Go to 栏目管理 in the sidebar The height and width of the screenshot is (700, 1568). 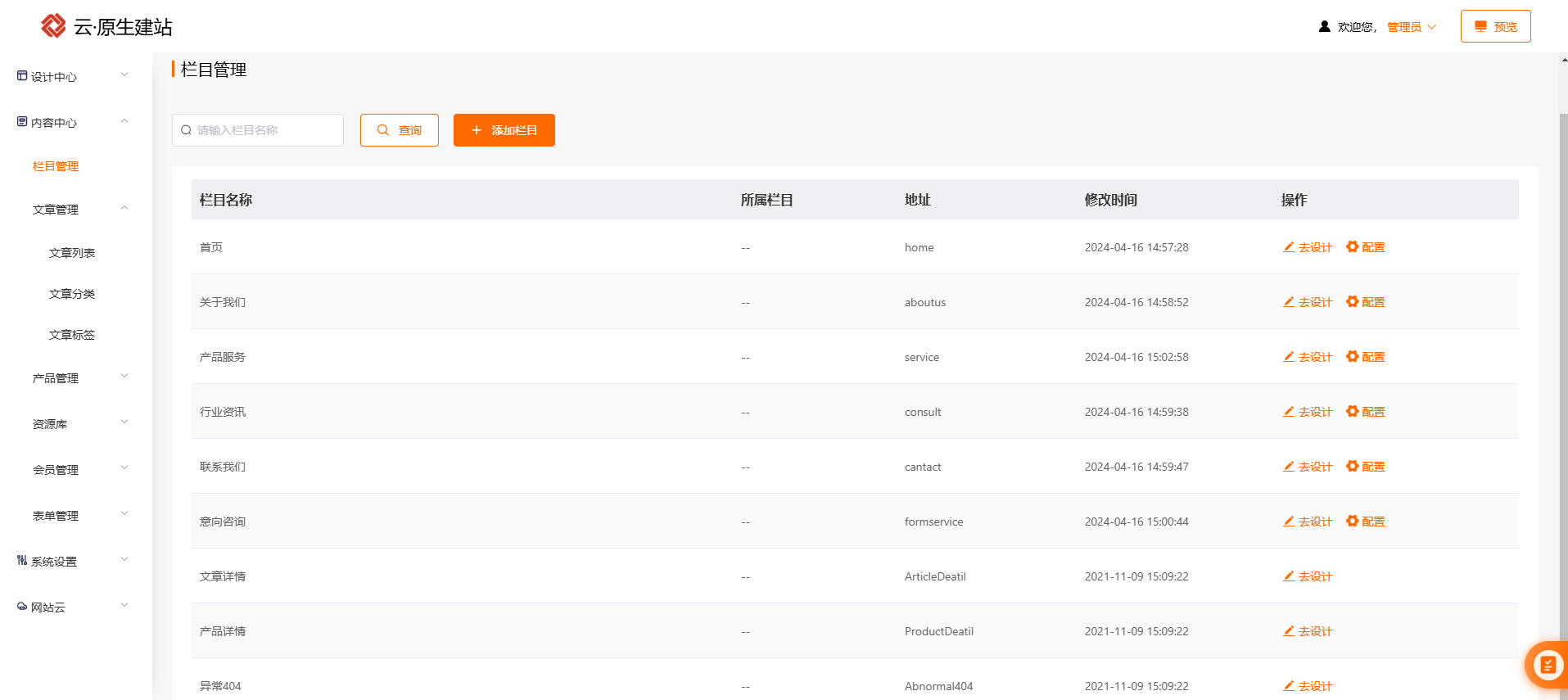[x=56, y=166]
